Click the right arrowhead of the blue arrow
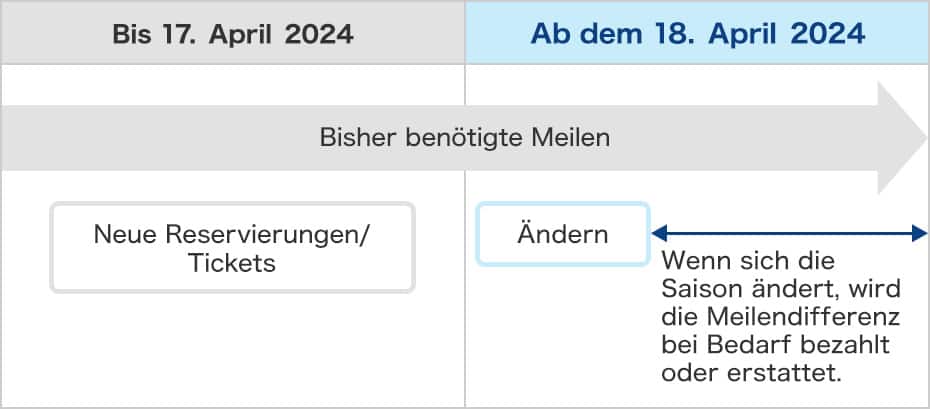This screenshot has width=930, height=409. point(921,234)
